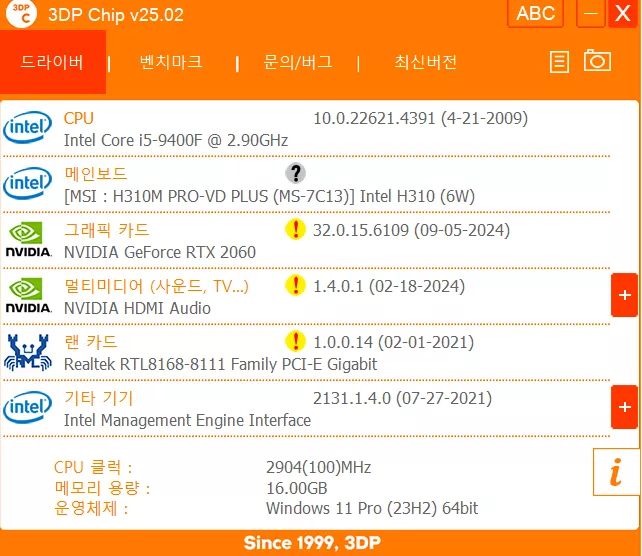Click the Intel logo in CPU row
This screenshot has height=556, width=642.
pos(27,127)
